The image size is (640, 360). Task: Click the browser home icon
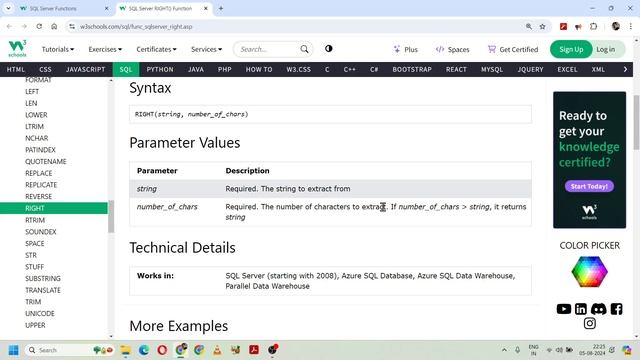click(54, 27)
